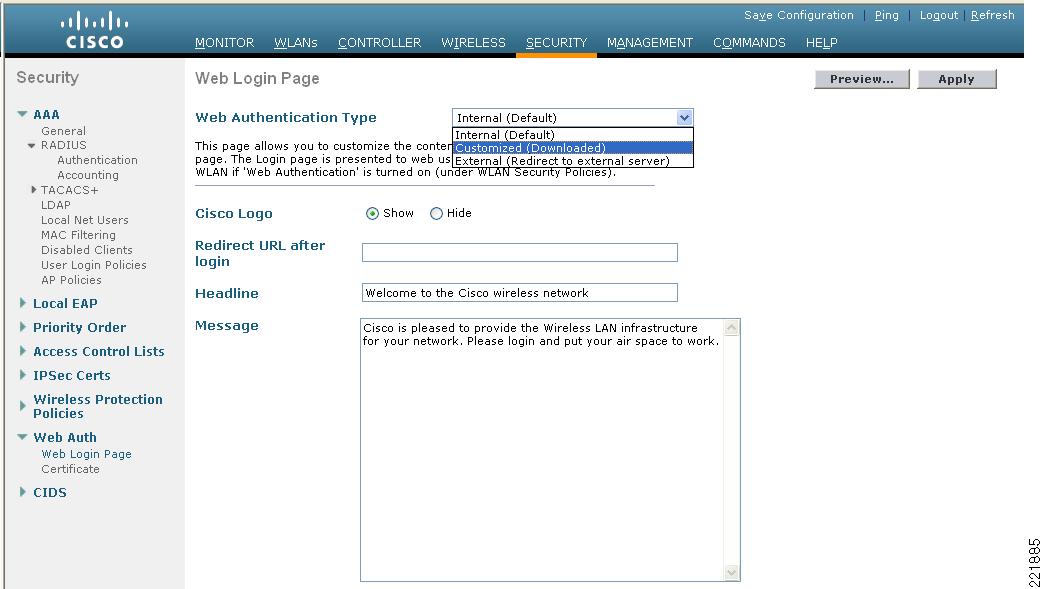
Task: Expand the CIDS section
Action: coord(23,492)
